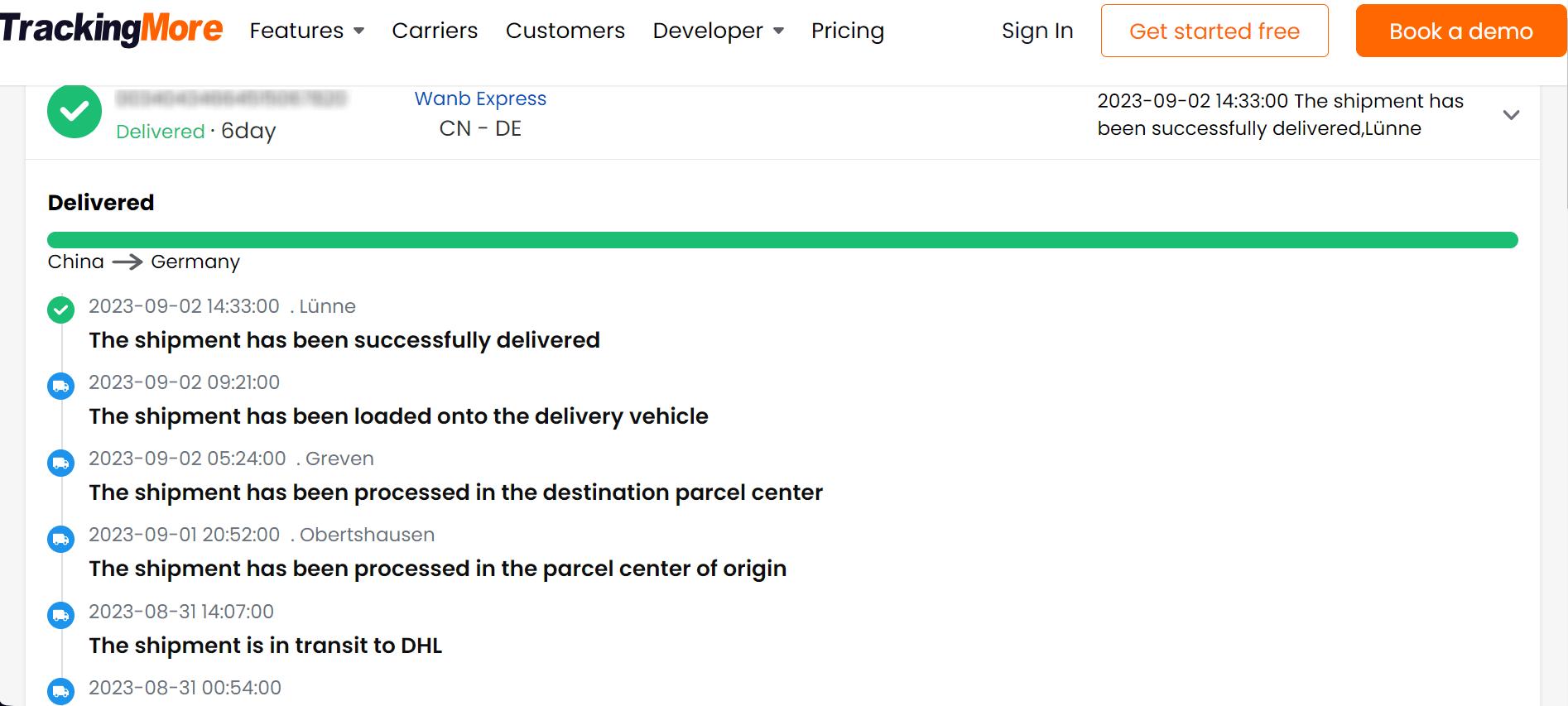This screenshot has width=1568, height=706.
Task: Click truck icon for Obertshausen origin event
Action: [x=60, y=539]
